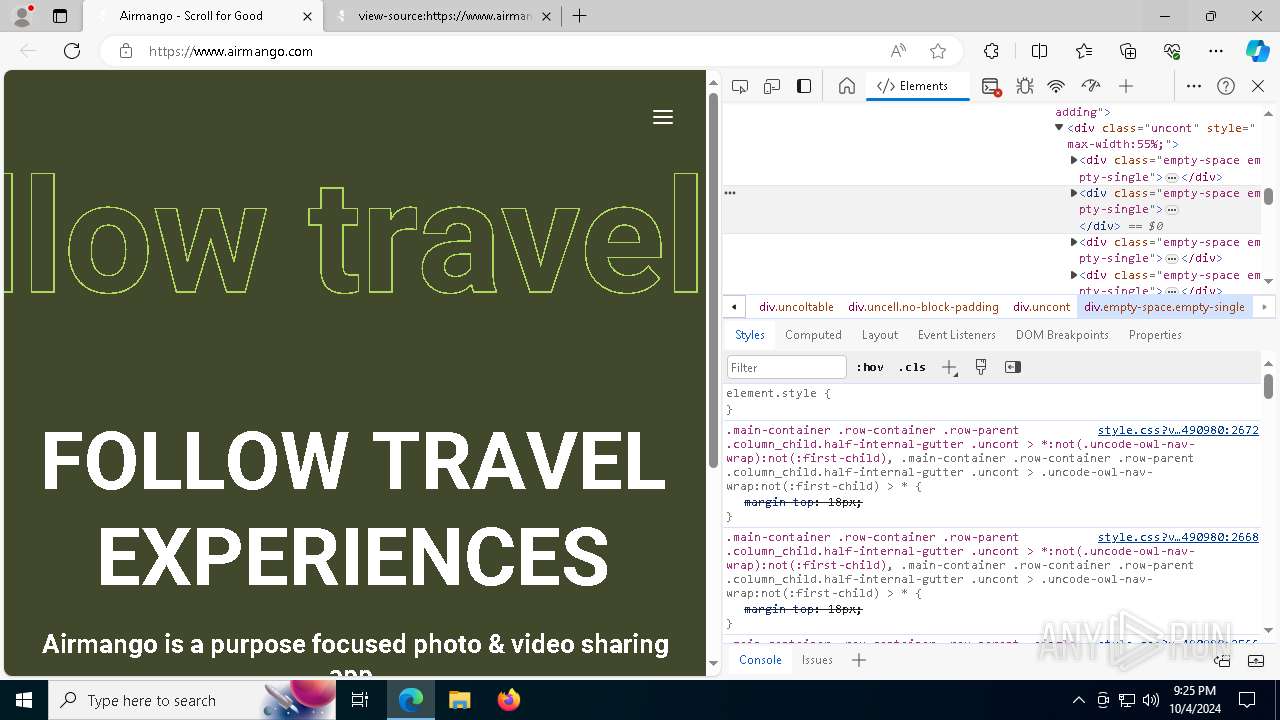
Task: Select the div.empty-space.empty-single breadcrumb
Action: tap(1164, 307)
